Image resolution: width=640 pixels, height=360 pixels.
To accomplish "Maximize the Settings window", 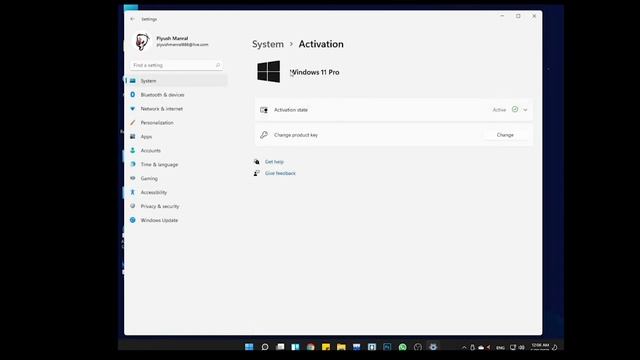I will [518, 16].
